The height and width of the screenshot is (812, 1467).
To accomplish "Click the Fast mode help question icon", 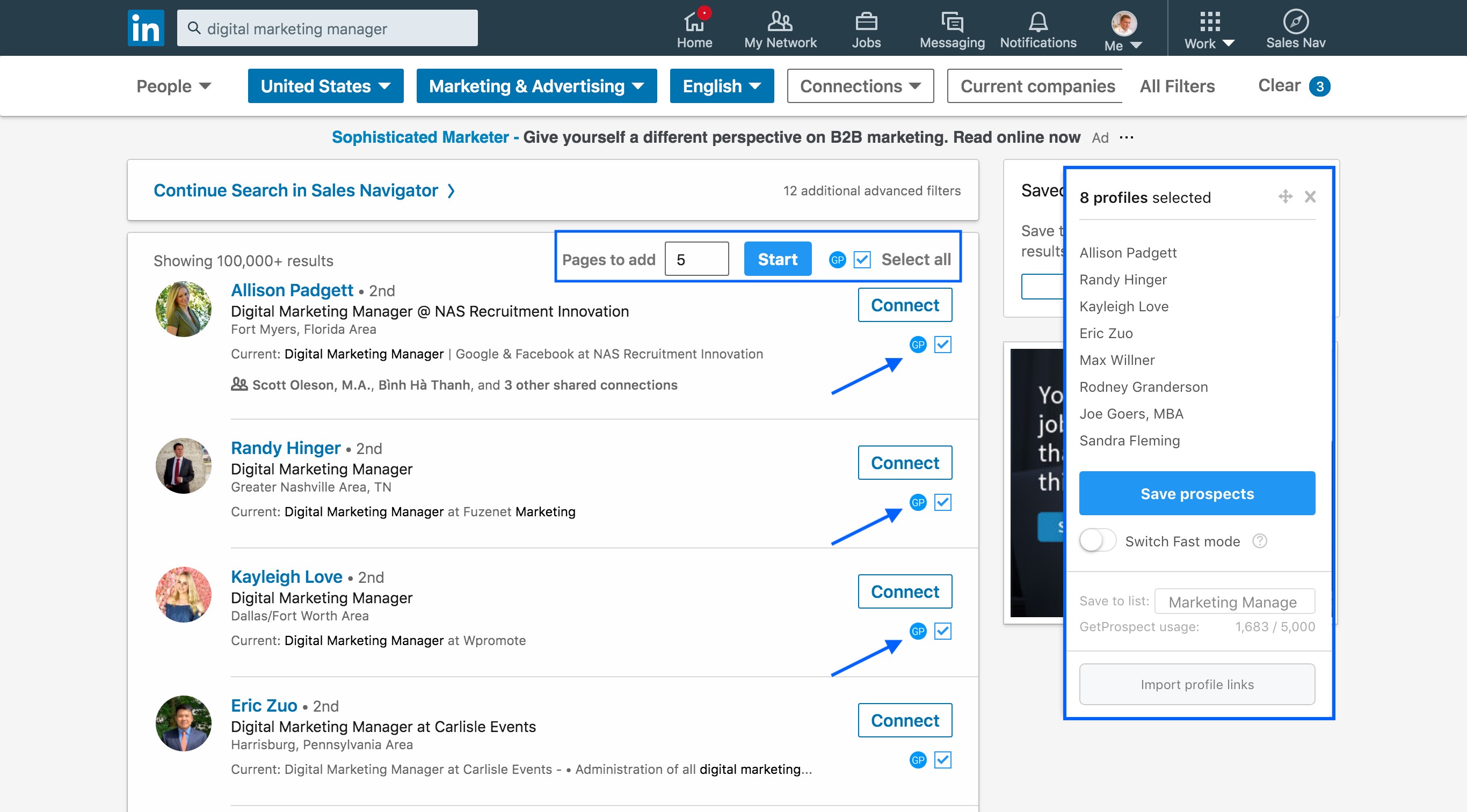I will tap(1260, 540).
